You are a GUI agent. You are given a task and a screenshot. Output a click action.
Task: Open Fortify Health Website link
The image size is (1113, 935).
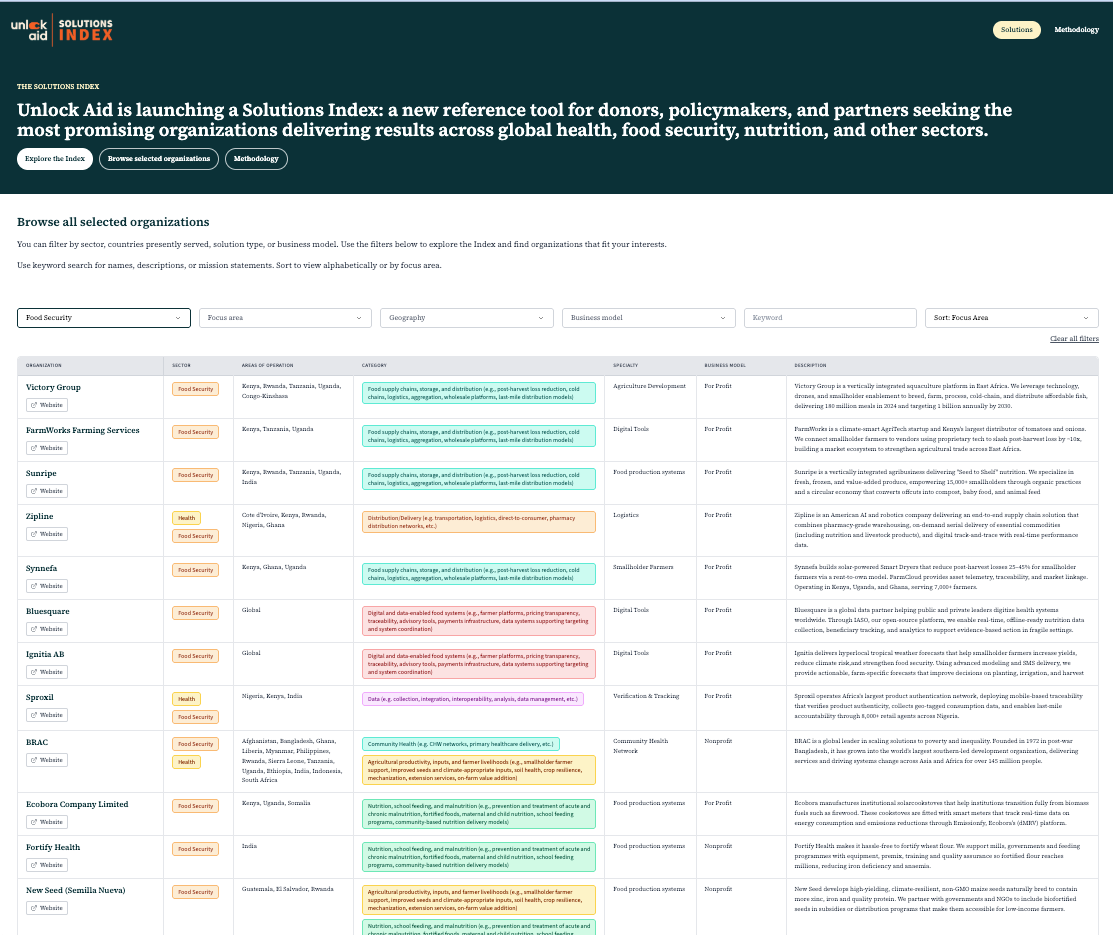47,865
